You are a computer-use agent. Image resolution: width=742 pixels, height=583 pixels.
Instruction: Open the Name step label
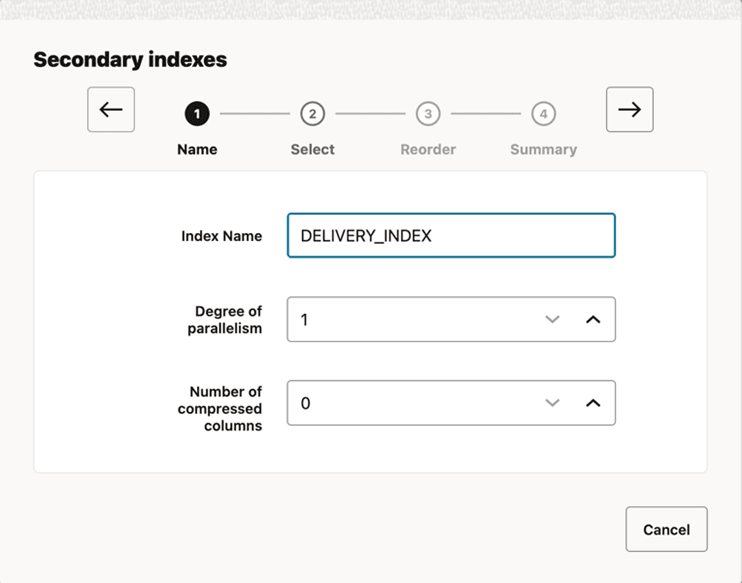[x=197, y=149]
